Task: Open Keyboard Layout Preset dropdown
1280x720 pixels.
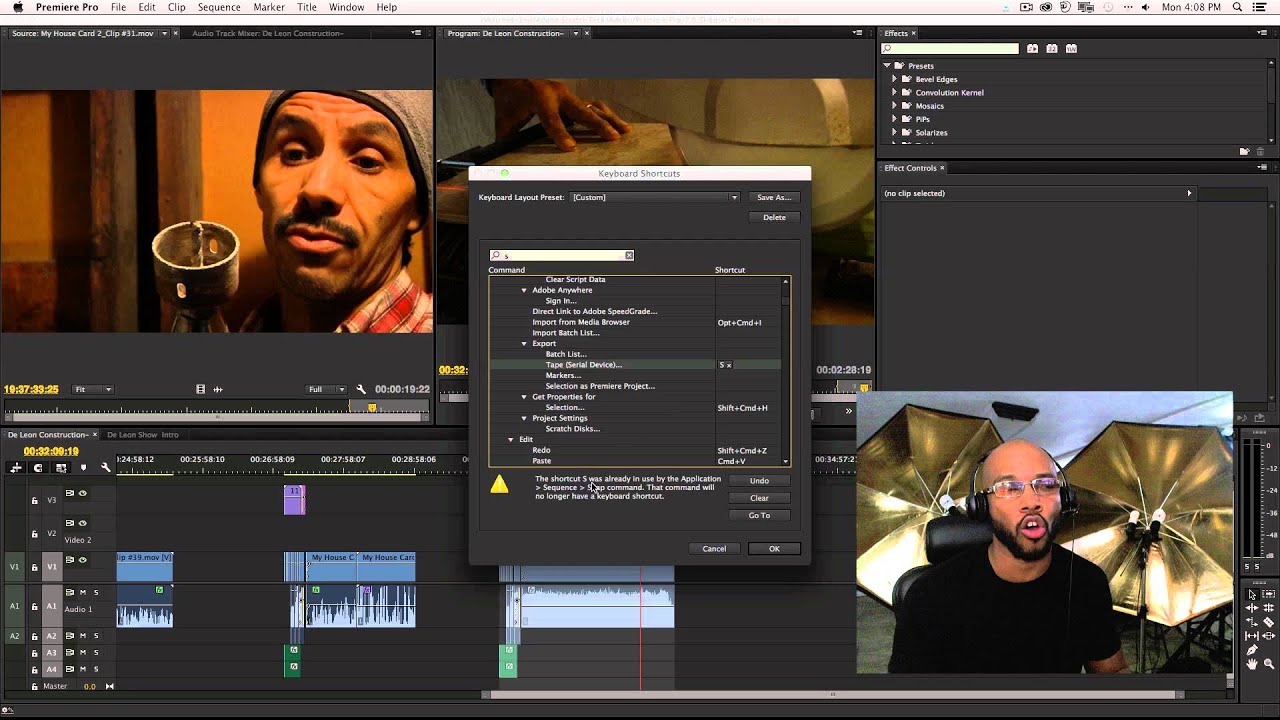Action: coord(655,197)
